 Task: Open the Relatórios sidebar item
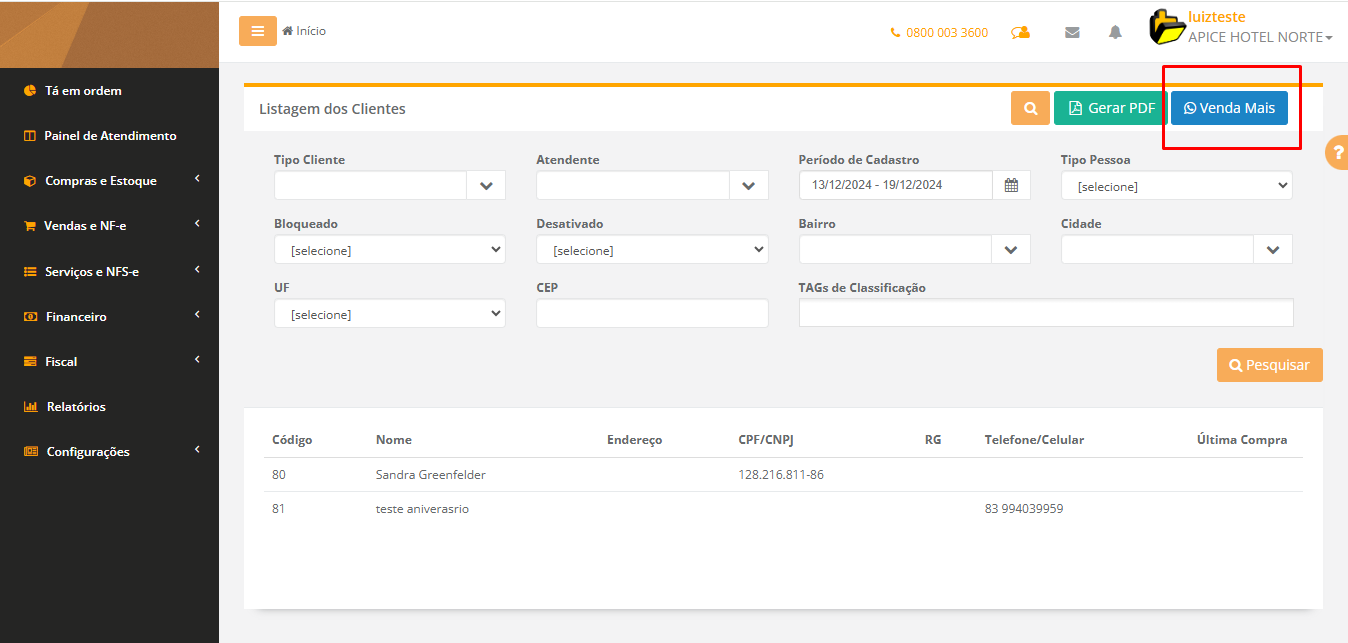pyautogui.click(x=76, y=407)
